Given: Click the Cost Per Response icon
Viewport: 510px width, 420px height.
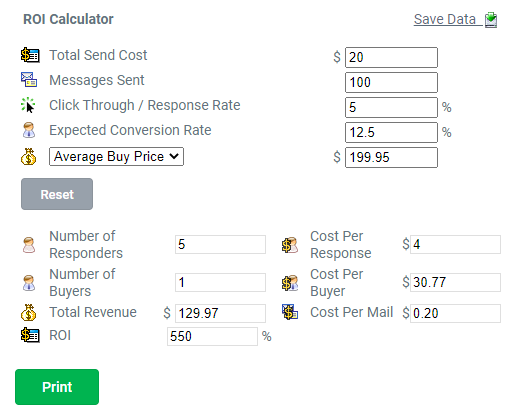Looking at the screenshot, I should coord(290,245).
